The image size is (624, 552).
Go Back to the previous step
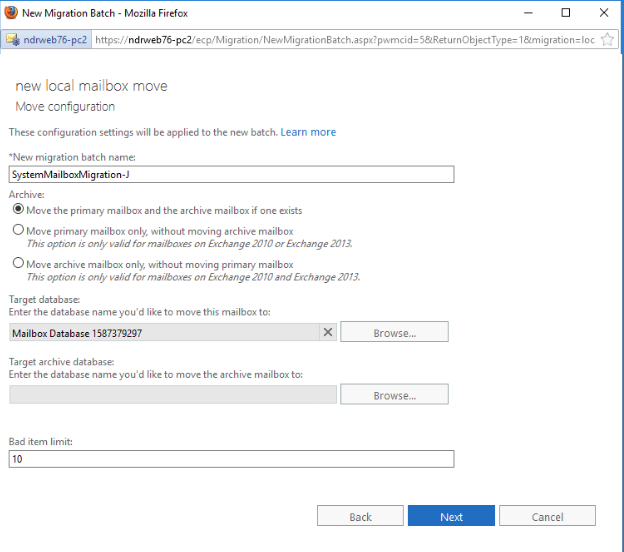360,516
